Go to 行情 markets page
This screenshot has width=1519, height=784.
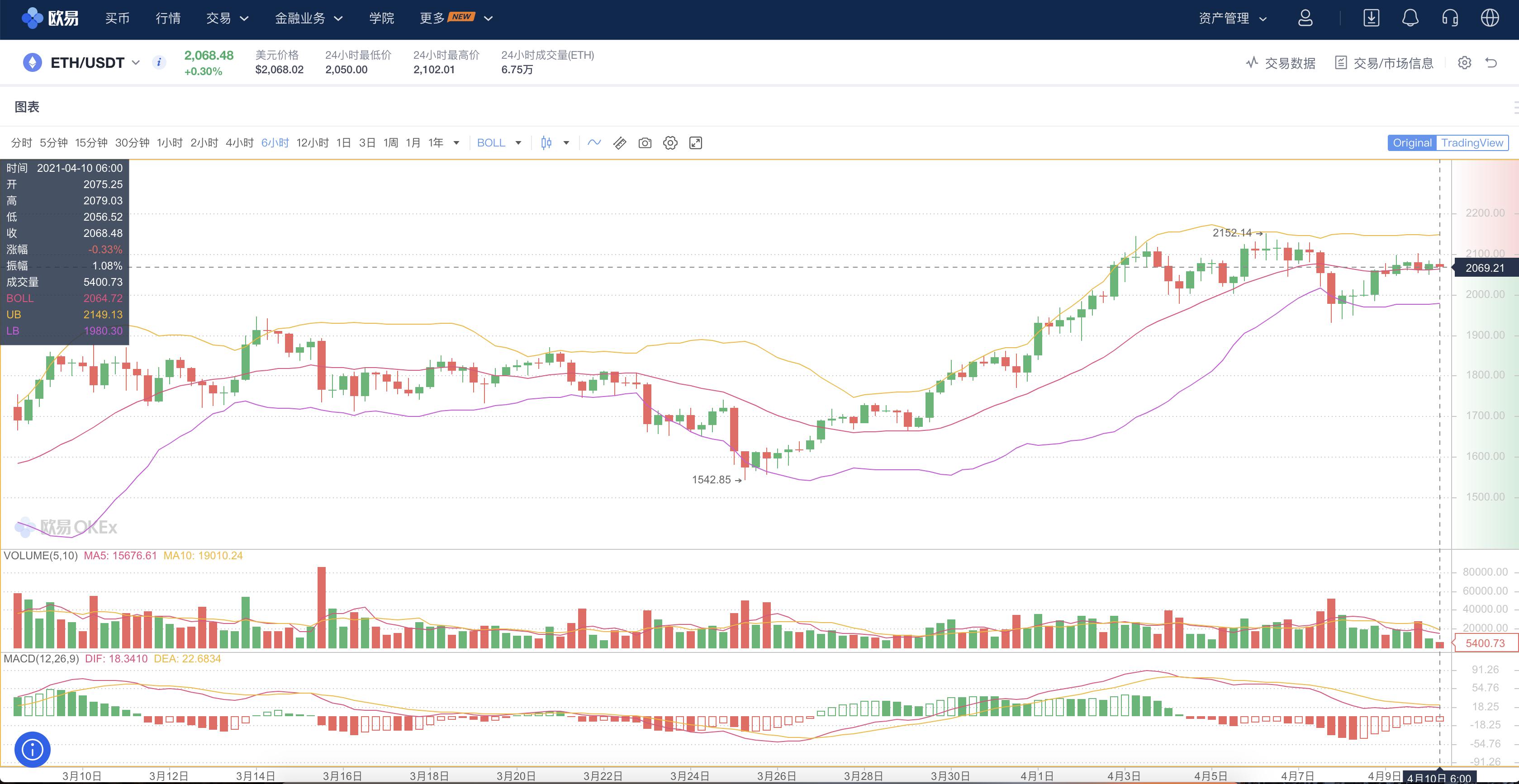coord(168,18)
